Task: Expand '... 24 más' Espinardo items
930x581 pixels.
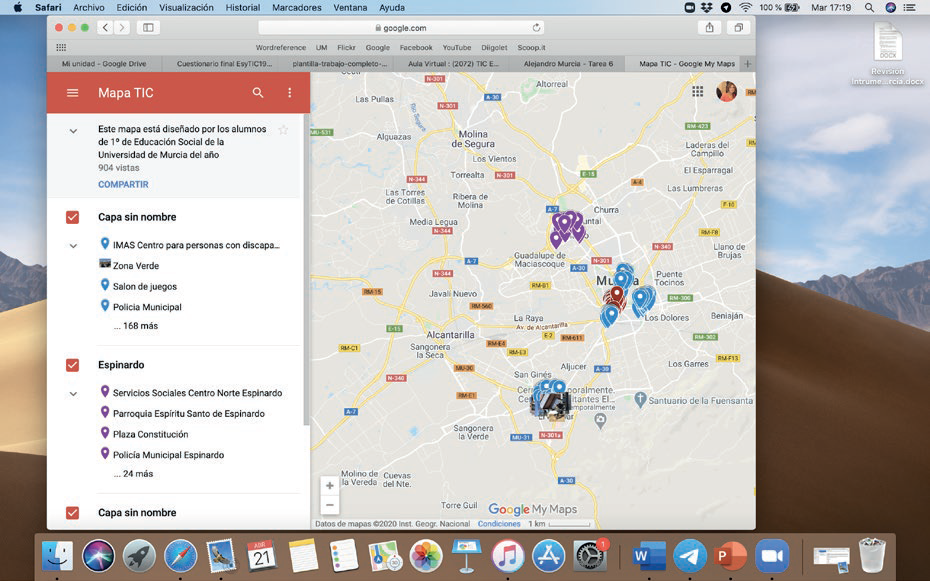Action: click(x=133, y=474)
